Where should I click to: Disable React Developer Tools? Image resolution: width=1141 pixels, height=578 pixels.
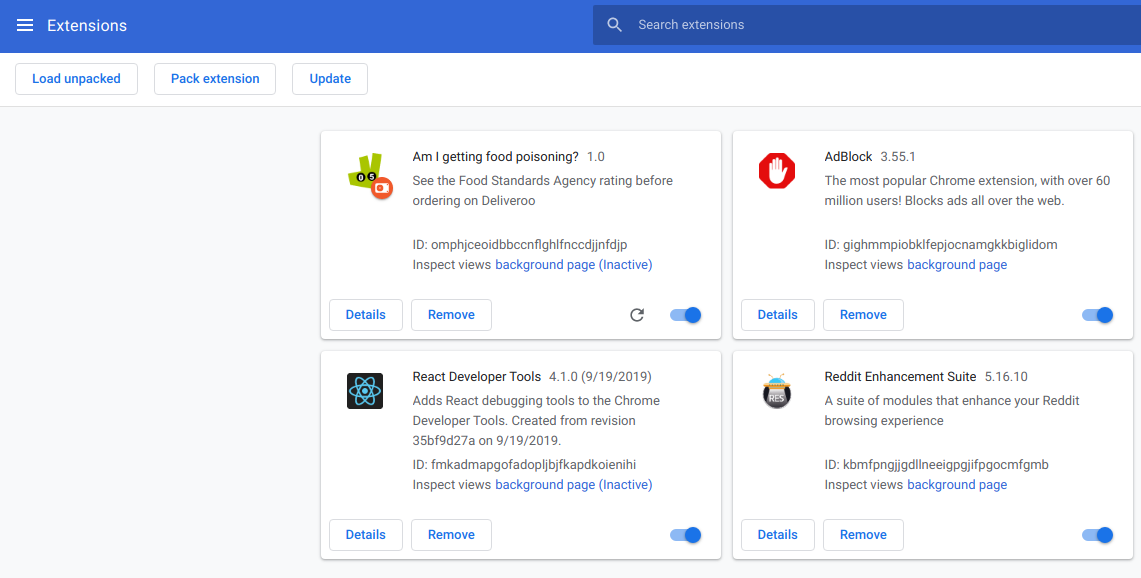(x=685, y=534)
